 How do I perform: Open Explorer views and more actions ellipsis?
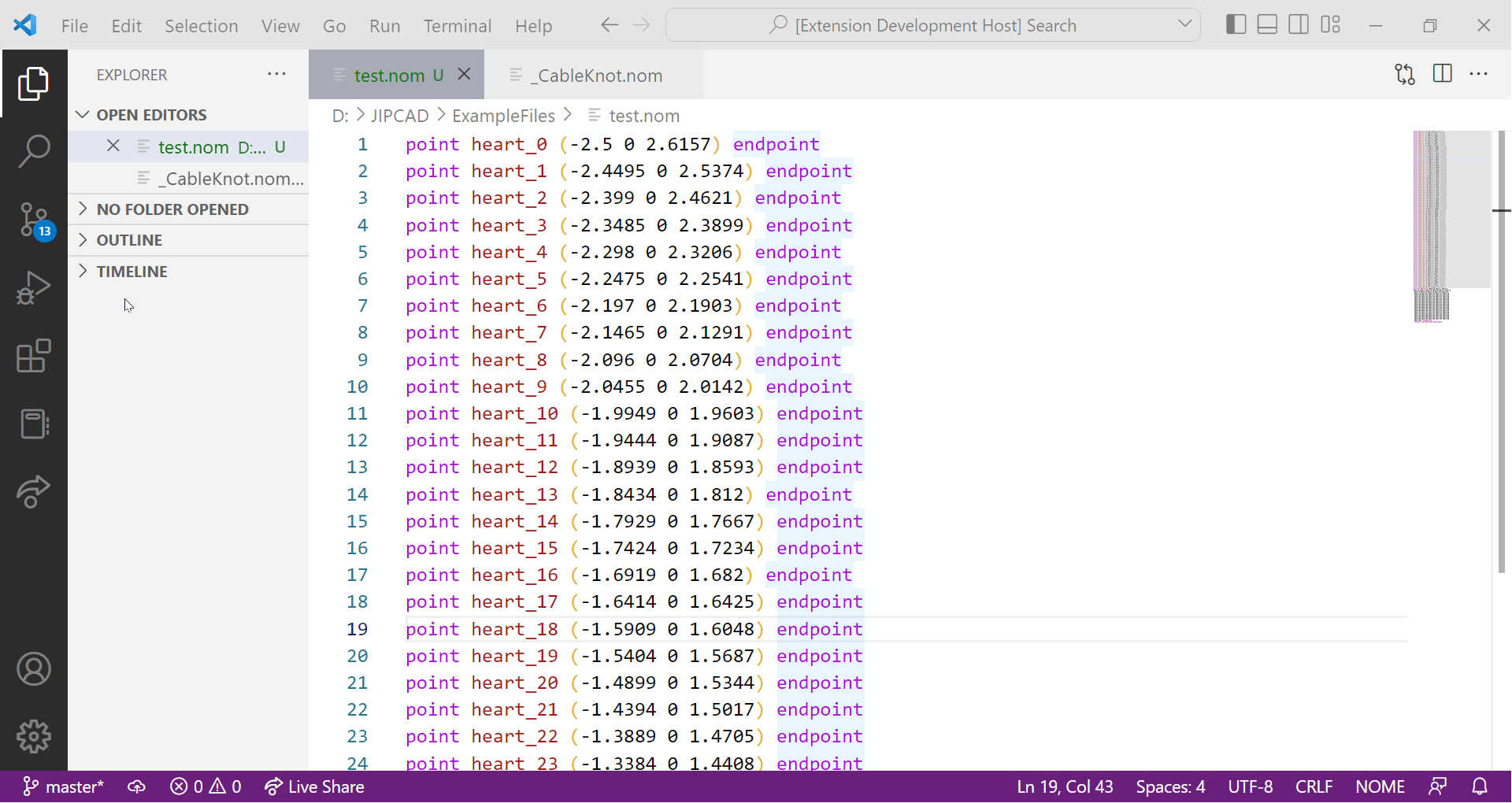(276, 74)
